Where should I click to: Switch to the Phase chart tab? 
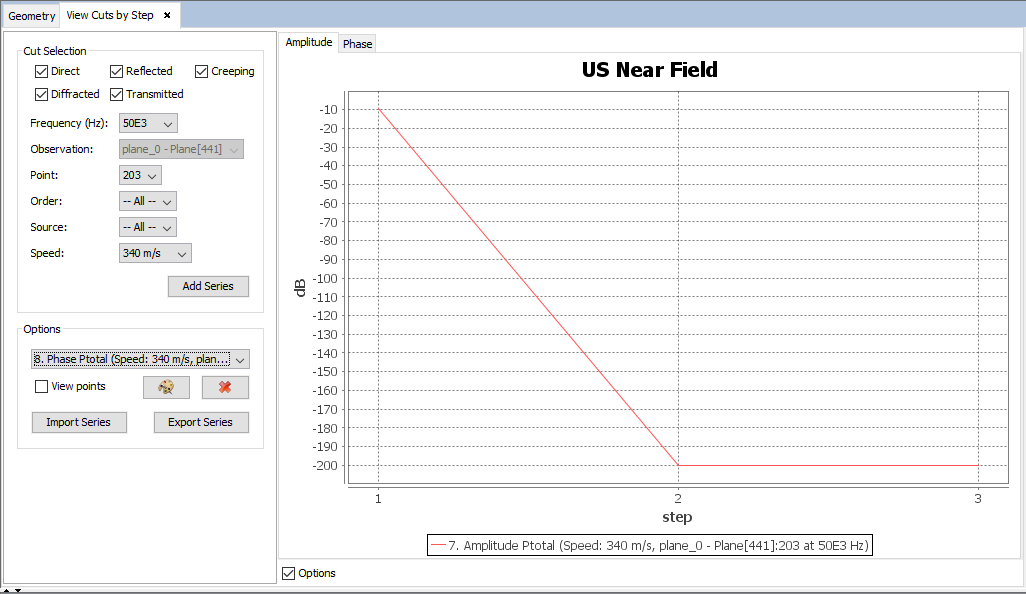click(357, 44)
